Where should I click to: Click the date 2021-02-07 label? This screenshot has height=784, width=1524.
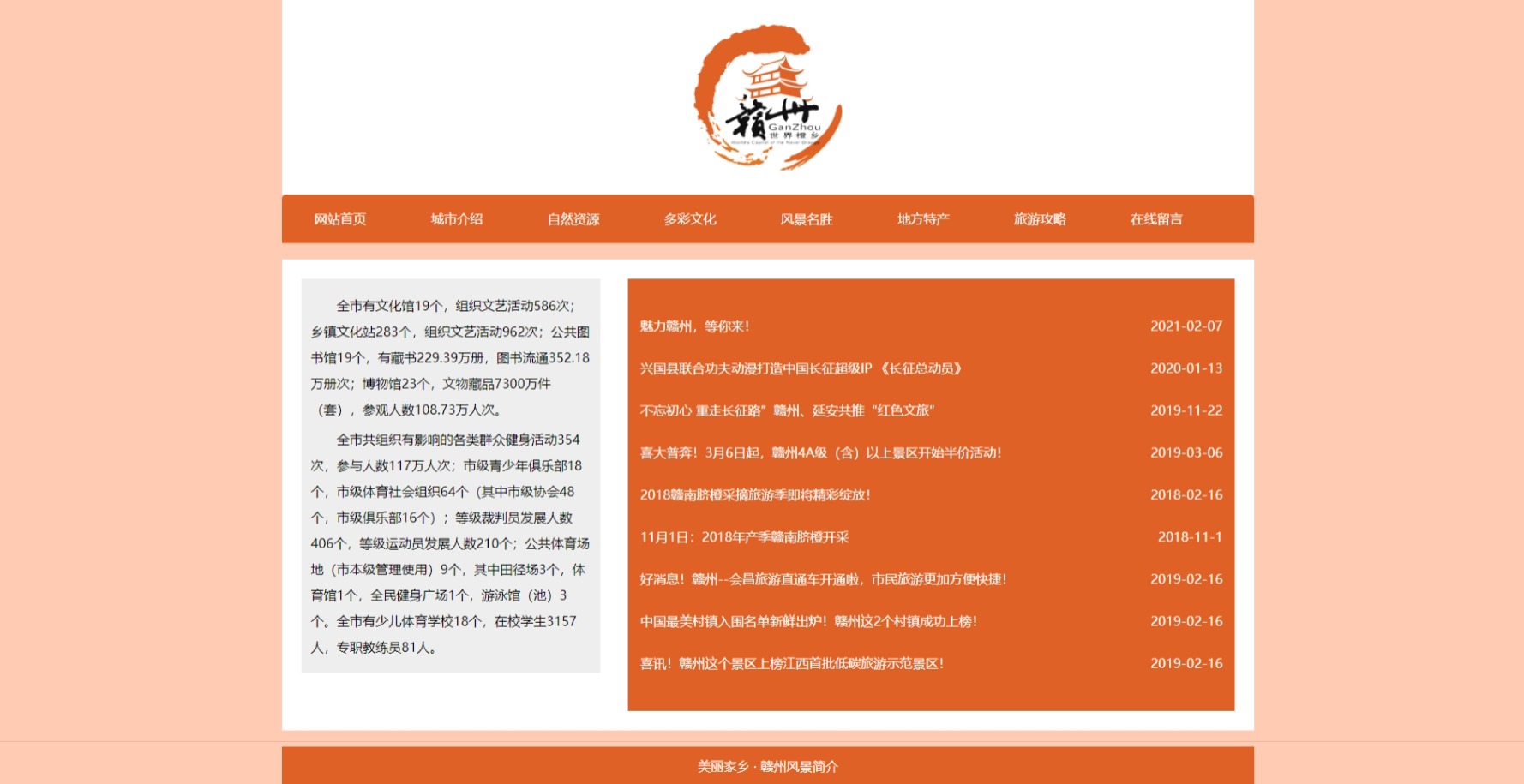[1186, 326]
